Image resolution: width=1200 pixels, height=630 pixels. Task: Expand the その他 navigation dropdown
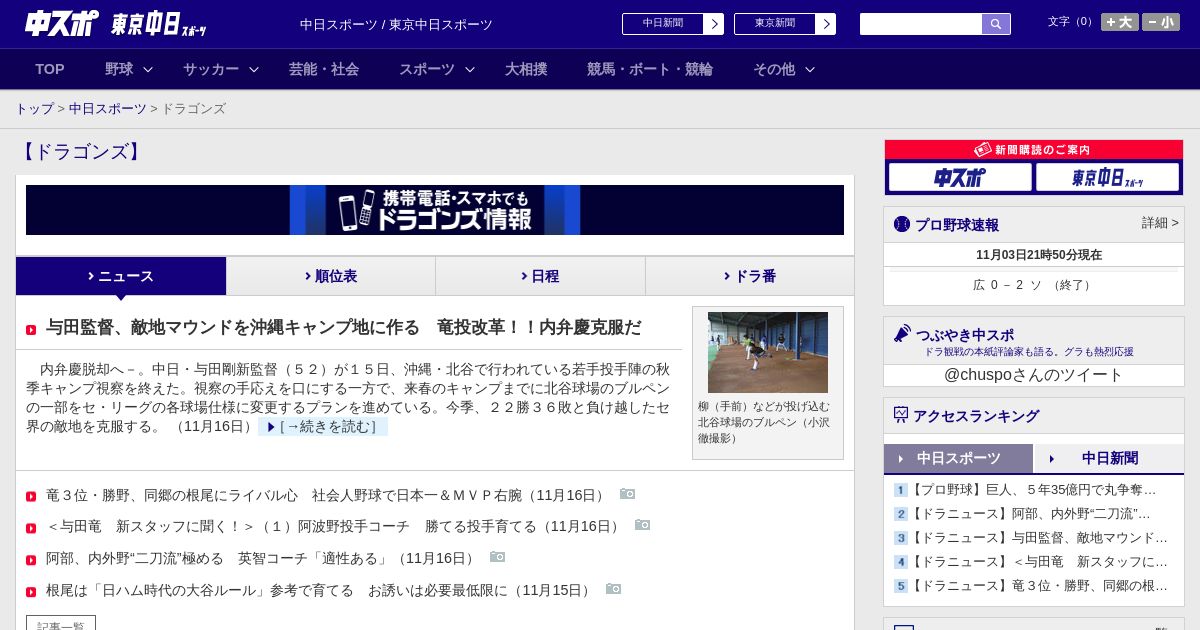(784, 69)
